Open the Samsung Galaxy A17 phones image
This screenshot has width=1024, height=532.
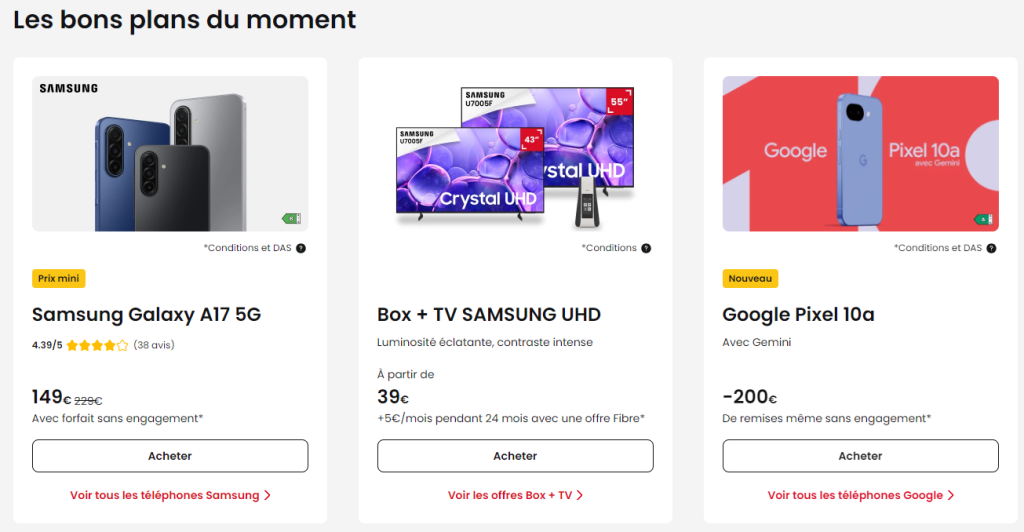(x=170, y=154)
